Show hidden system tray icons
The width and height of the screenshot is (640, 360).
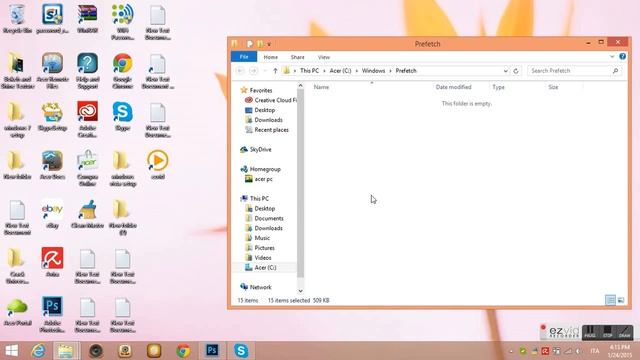(x=511, y=351)
